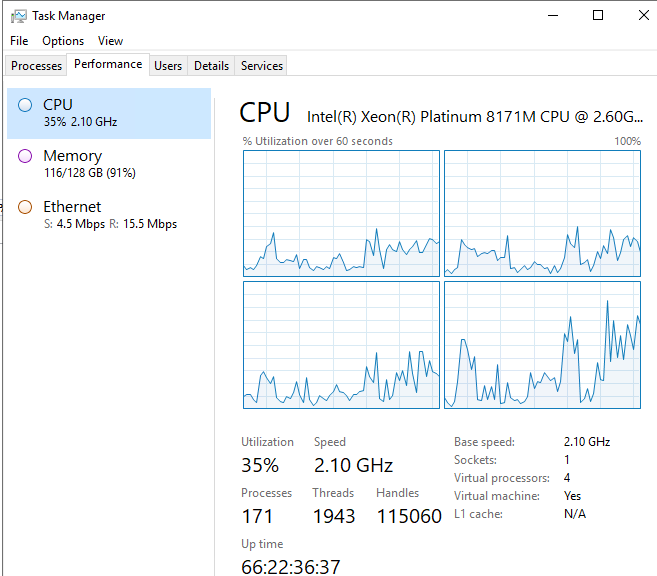Viewport: 657px width, 576px height.
Task: Open the File menu
Action: point(19,41)
